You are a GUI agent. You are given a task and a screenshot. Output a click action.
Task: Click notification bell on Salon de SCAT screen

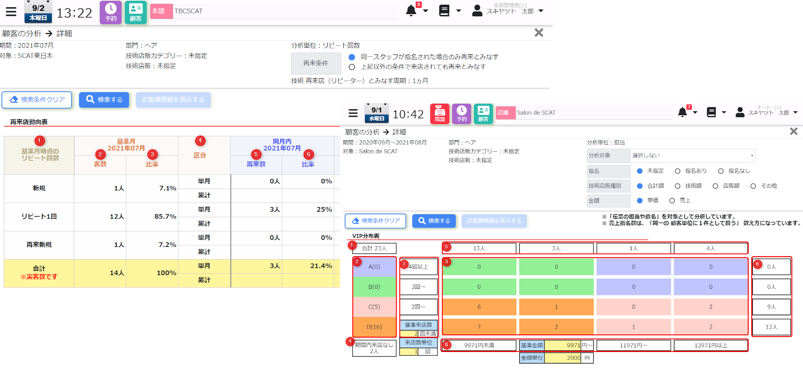(682, 113)
